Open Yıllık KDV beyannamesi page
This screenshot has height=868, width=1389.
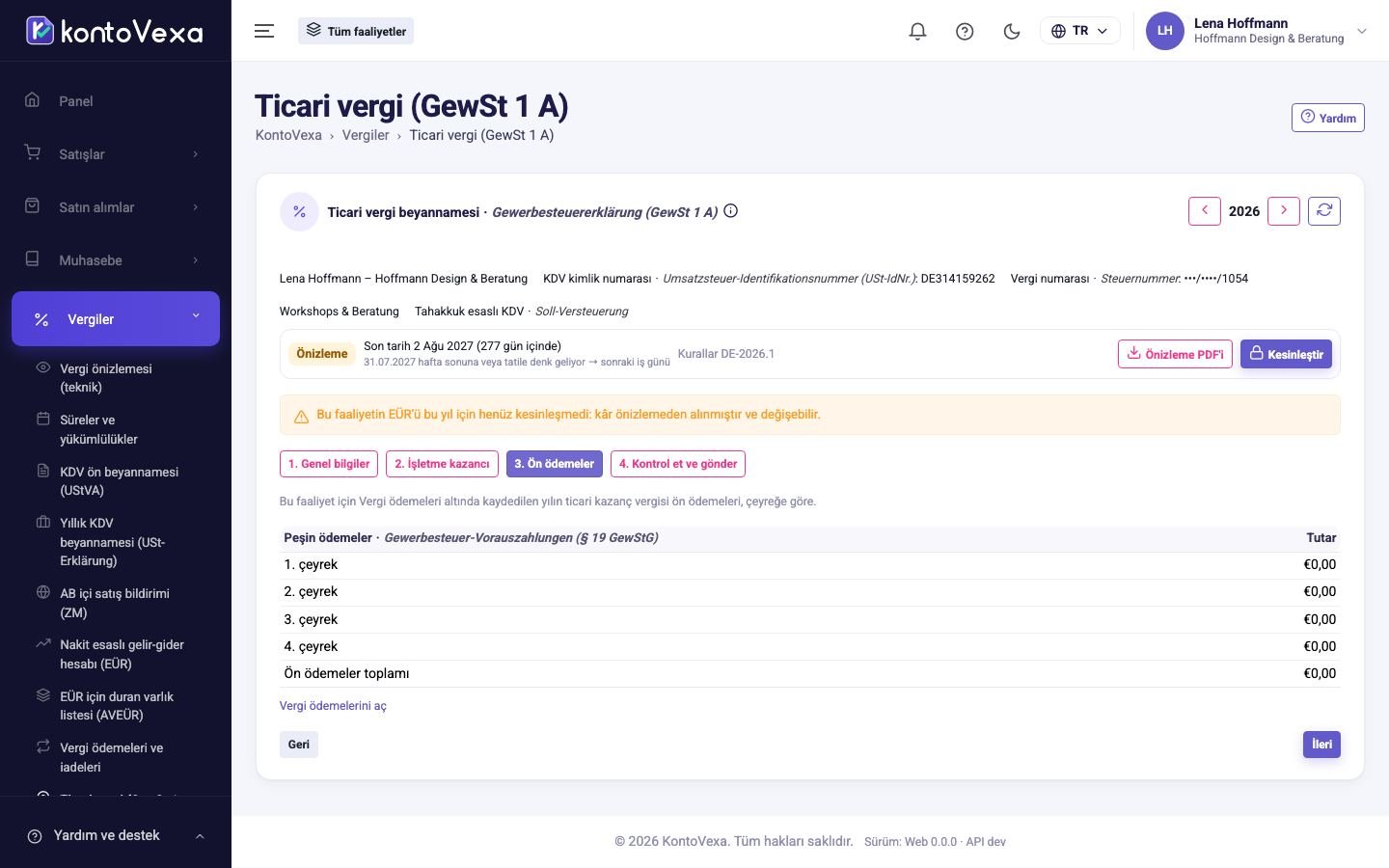116,542
